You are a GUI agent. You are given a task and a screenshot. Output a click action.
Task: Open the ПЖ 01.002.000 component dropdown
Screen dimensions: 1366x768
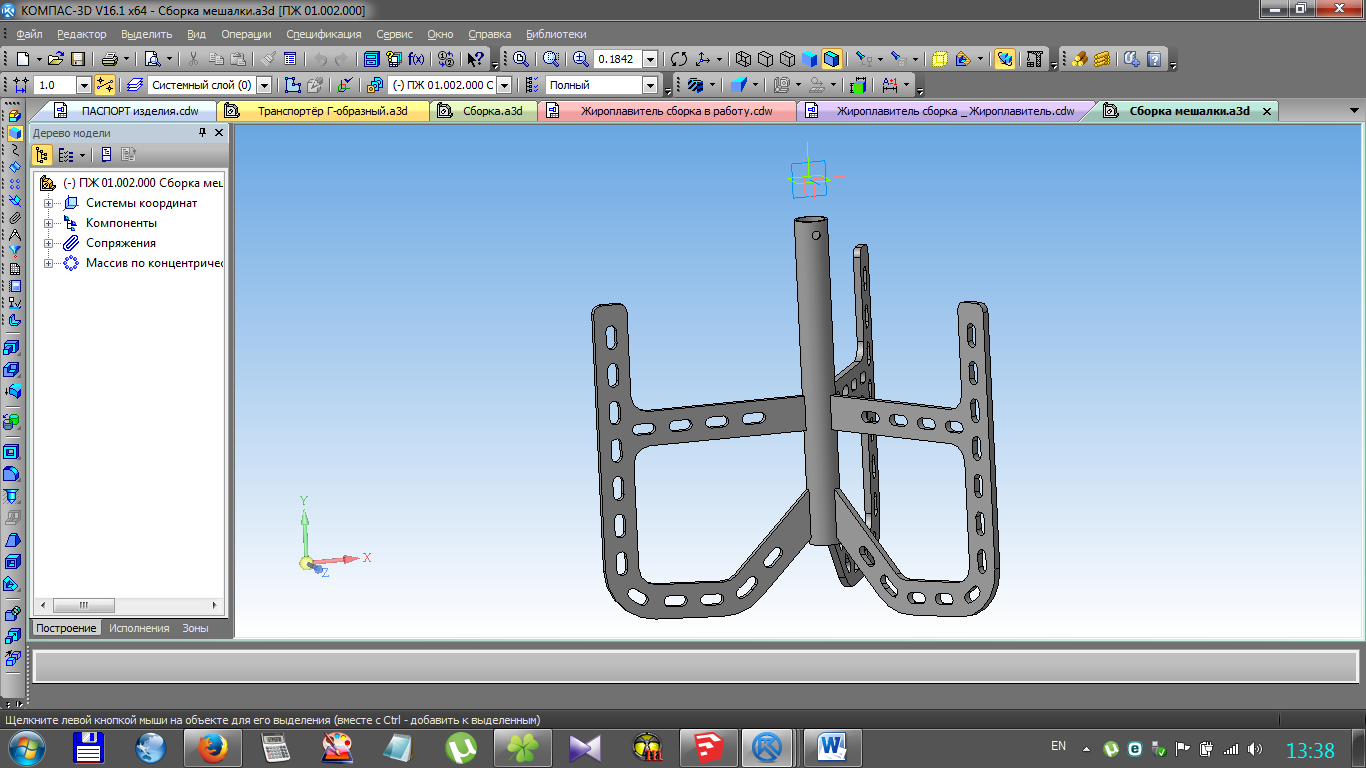(504, 85)
